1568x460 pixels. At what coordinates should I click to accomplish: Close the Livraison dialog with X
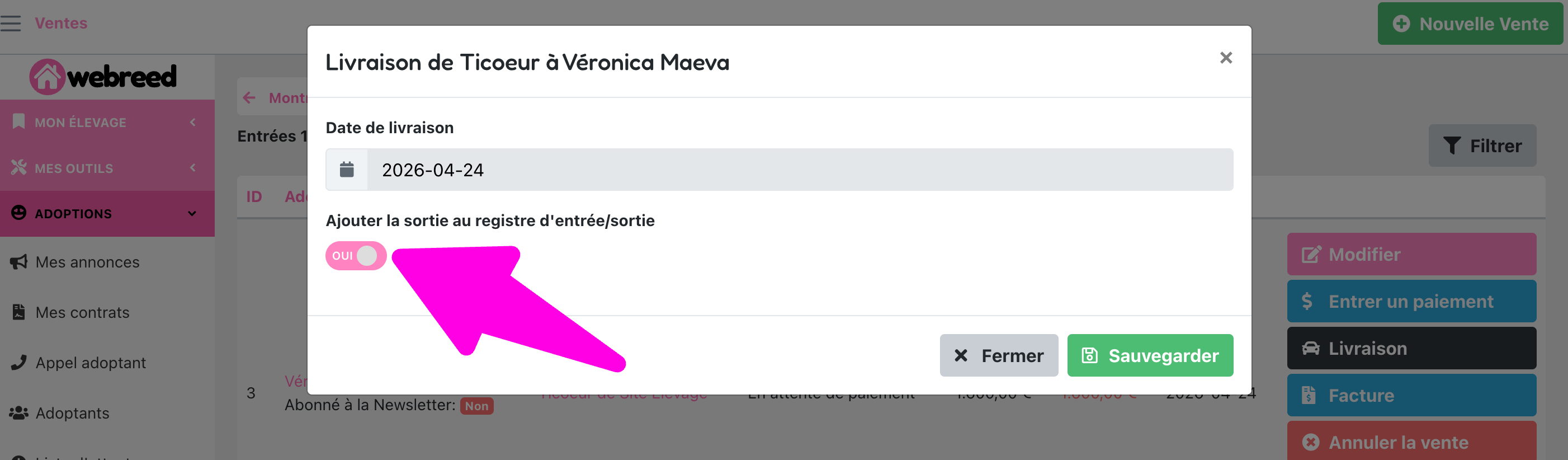(x=1225, y=58)
